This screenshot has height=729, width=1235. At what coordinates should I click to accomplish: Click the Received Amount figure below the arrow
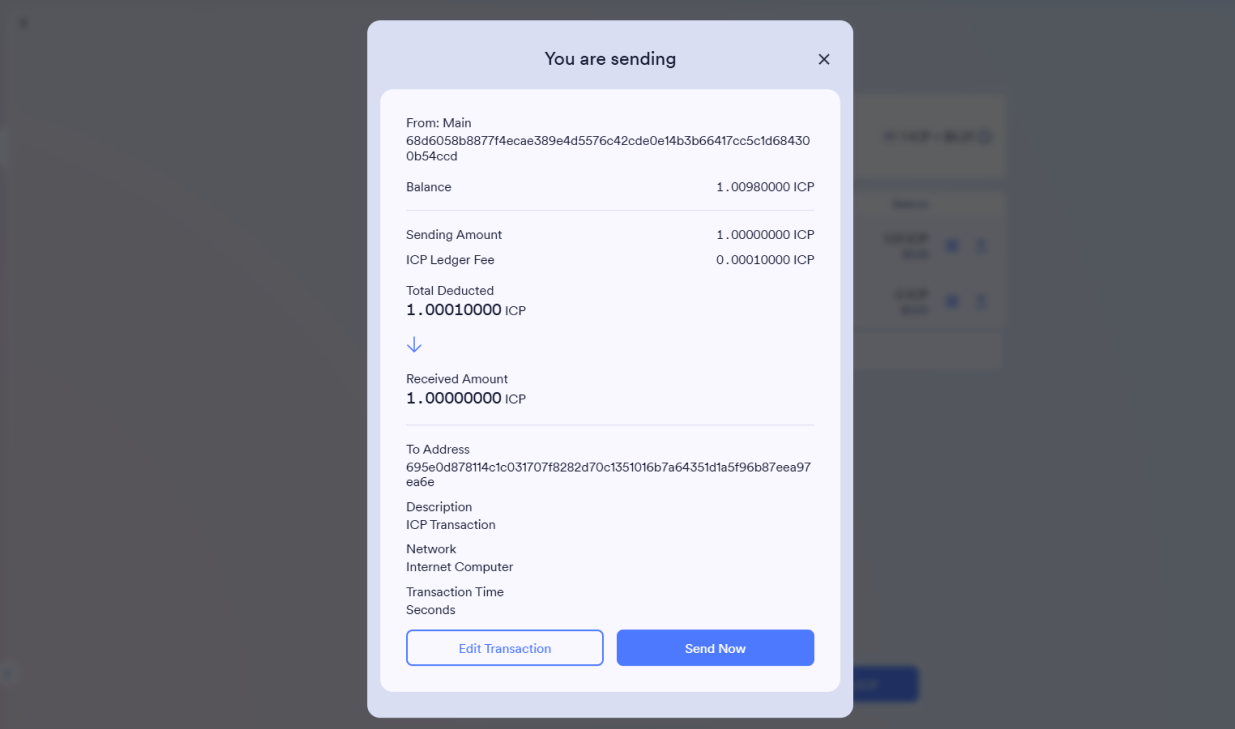[x=455, y=398]
